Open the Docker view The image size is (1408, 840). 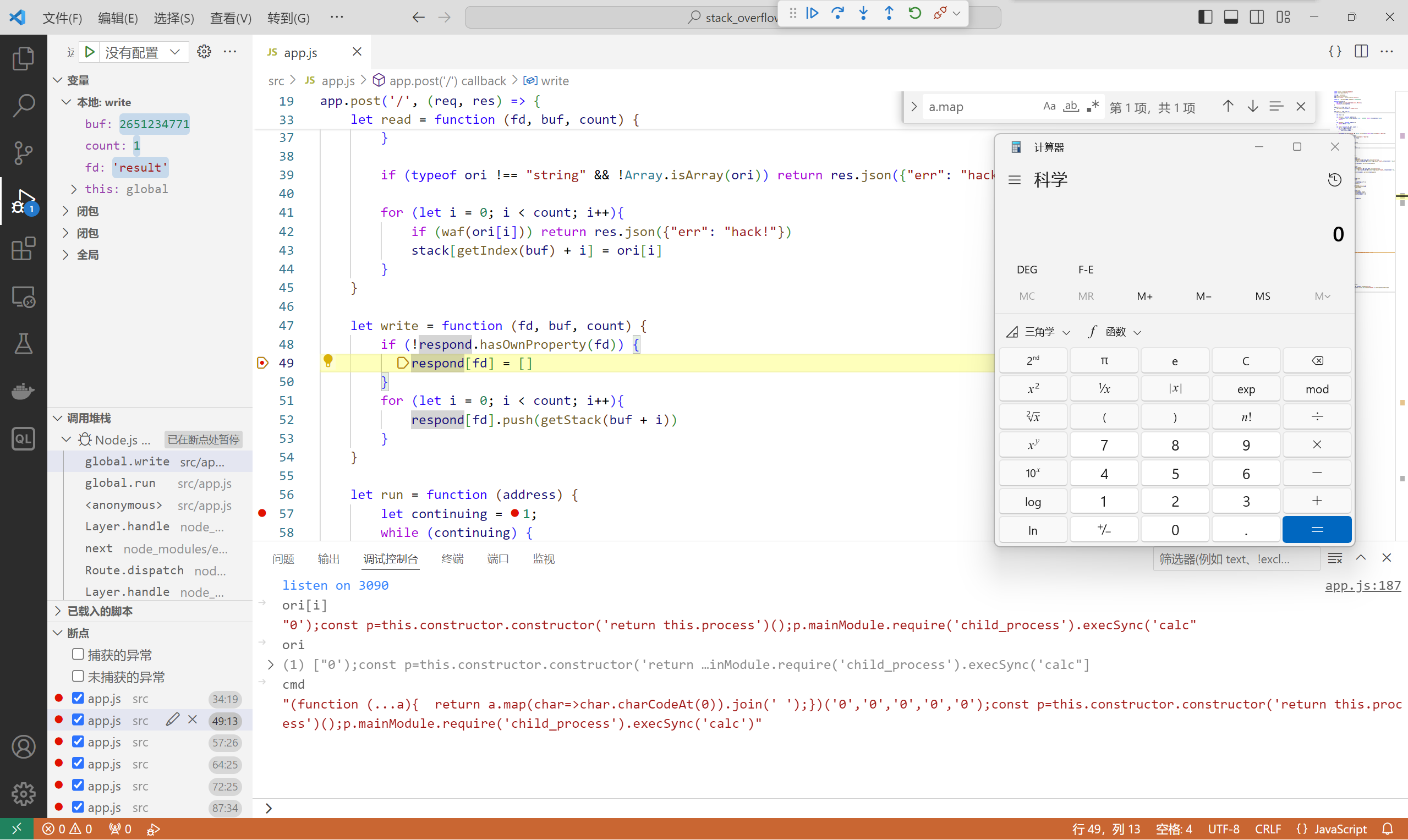(x=23, y=391)
